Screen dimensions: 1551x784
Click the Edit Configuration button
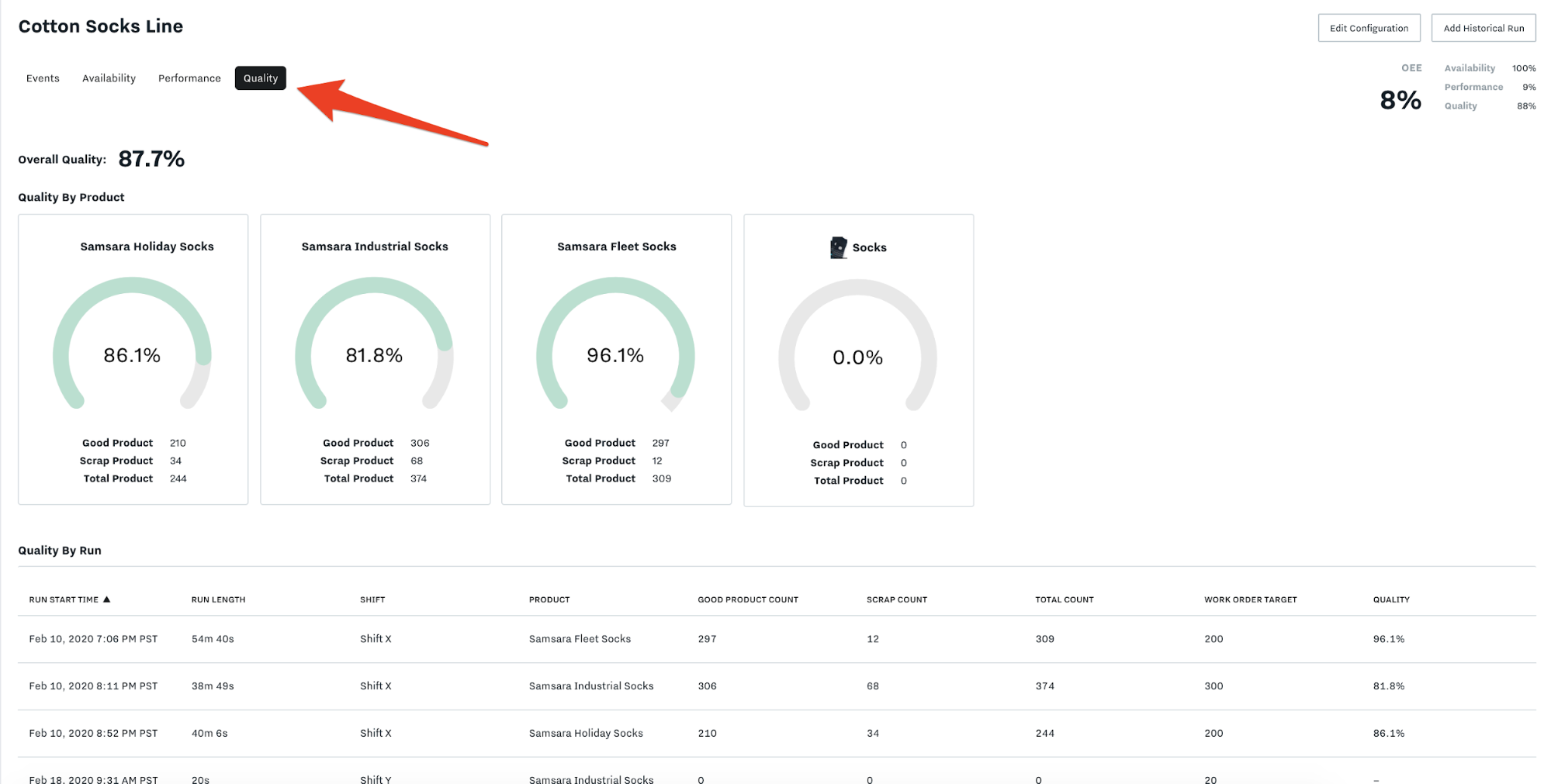tap(1369, 28)
